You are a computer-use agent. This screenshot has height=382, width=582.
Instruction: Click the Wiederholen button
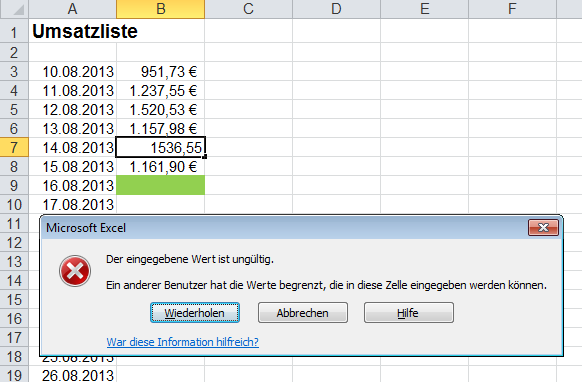195,313
